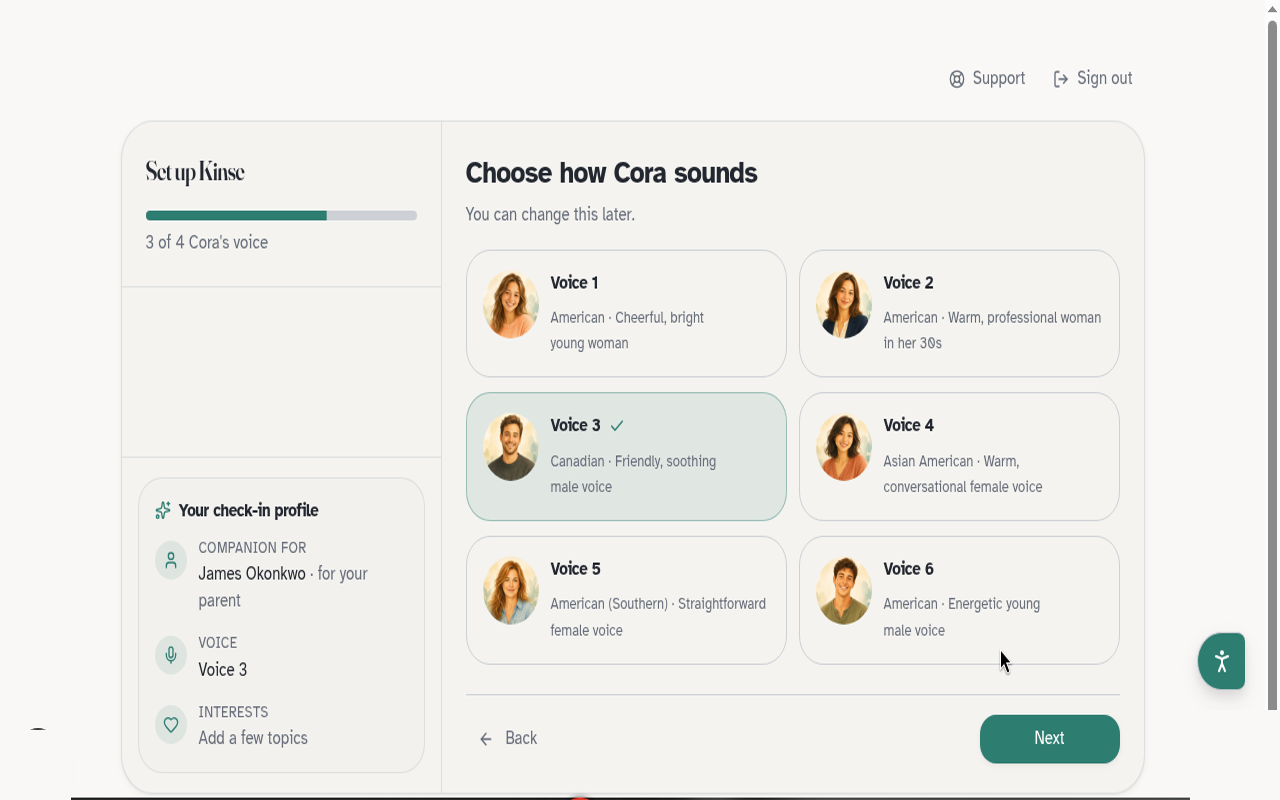Image resolution: width=1280 pixels, height=800 pixels.
Task: Continue with the Next button
Action: [x=1049, y=738]
